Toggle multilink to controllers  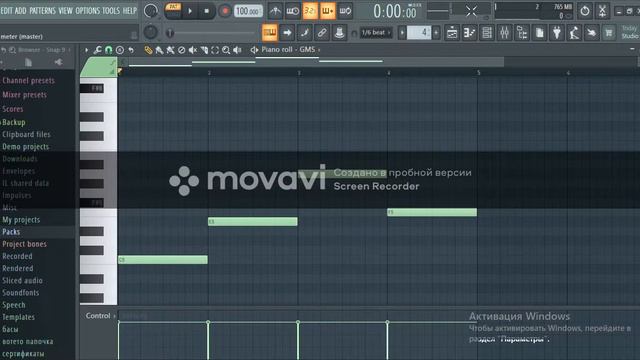(x=322, y=33)
